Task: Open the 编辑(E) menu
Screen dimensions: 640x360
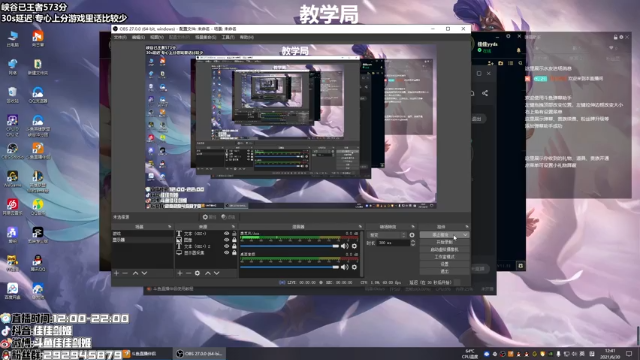Action: click(x=138, y=37)
